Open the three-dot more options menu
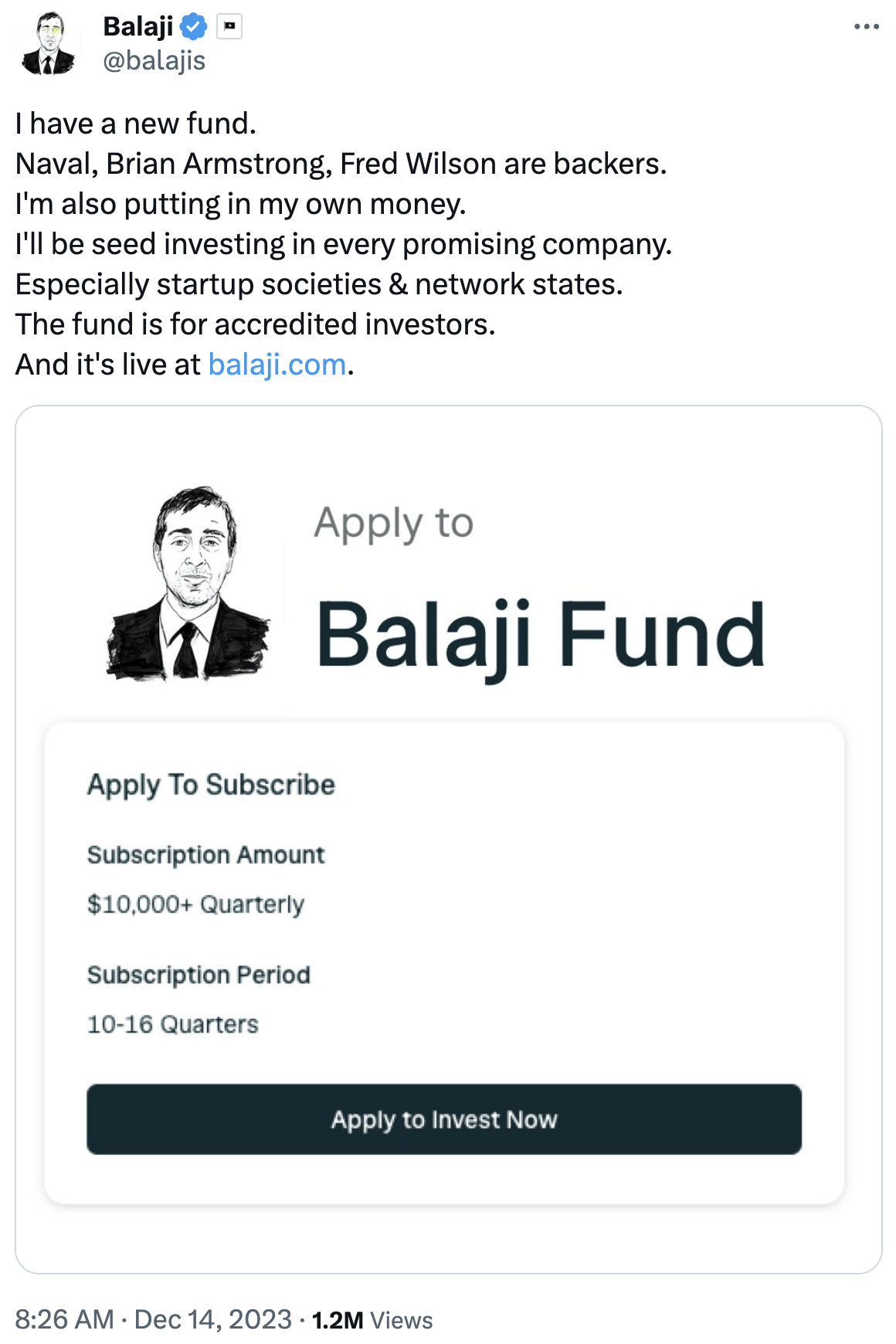The width and height of the screenshot is (896, 1344). pos(866,27)
